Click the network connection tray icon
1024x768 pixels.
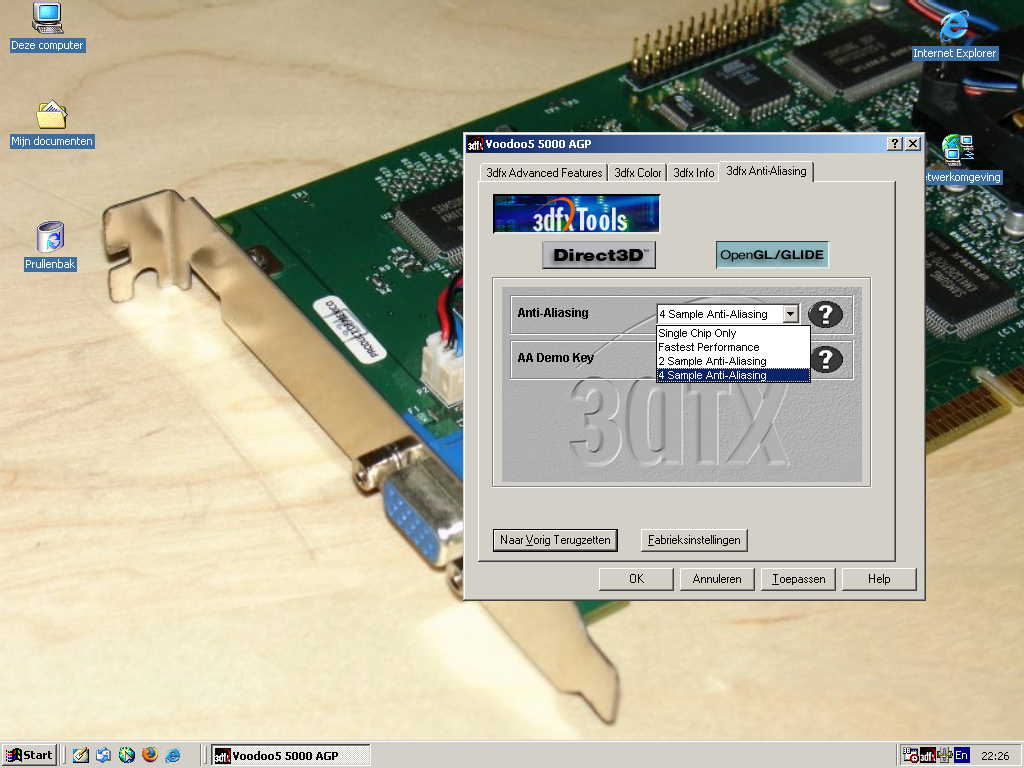[x=944, y=756]
